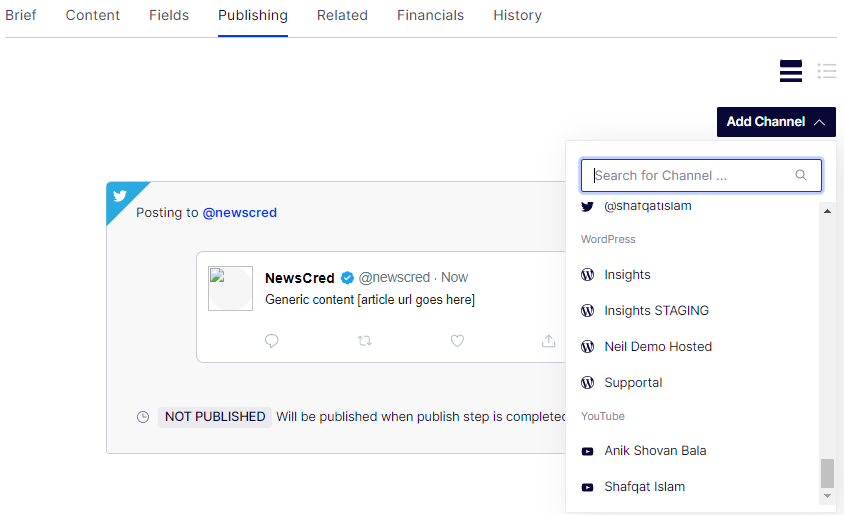Click the YouTube icon beside Shafqat Islam
This screenshot has width=844, height=515.
pyautogui.click(x=587, y=487)
